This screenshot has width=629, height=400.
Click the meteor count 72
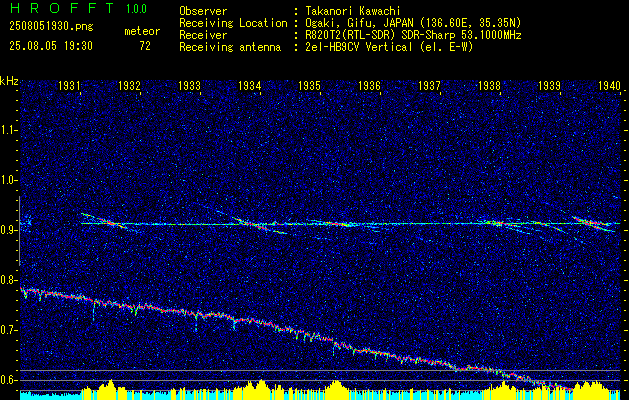[x=145, y=46]
